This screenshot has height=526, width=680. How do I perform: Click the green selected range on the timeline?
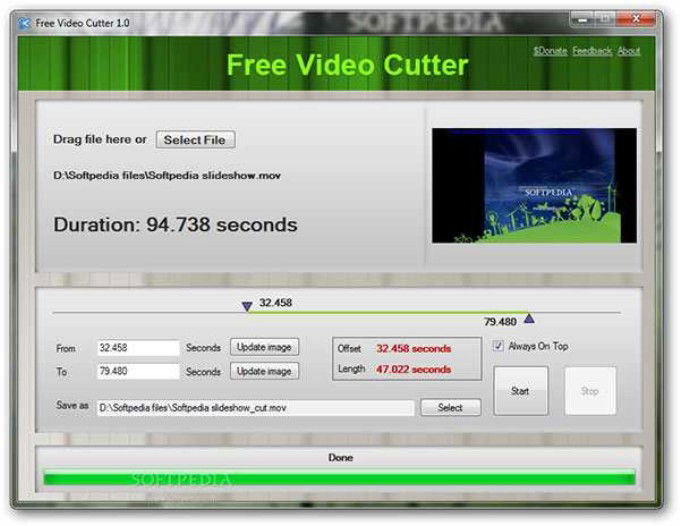(388, 312)
